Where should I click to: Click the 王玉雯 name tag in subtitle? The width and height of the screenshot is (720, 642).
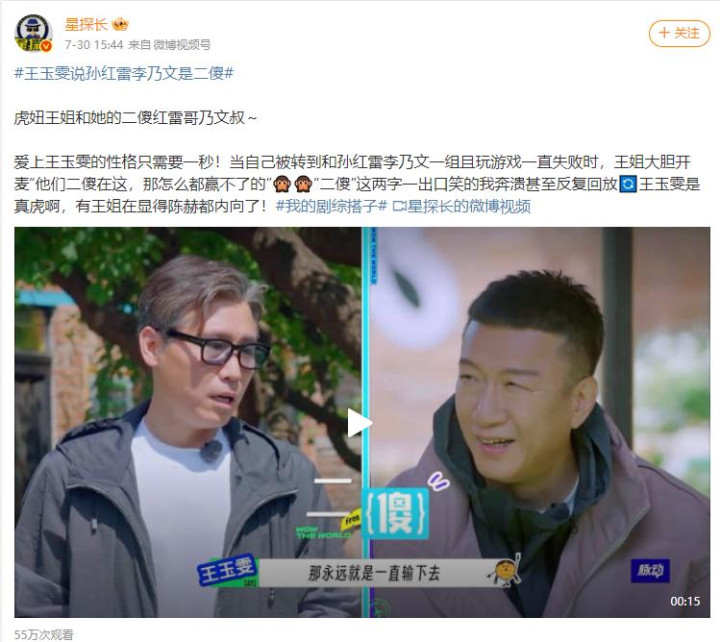point(227,571)
